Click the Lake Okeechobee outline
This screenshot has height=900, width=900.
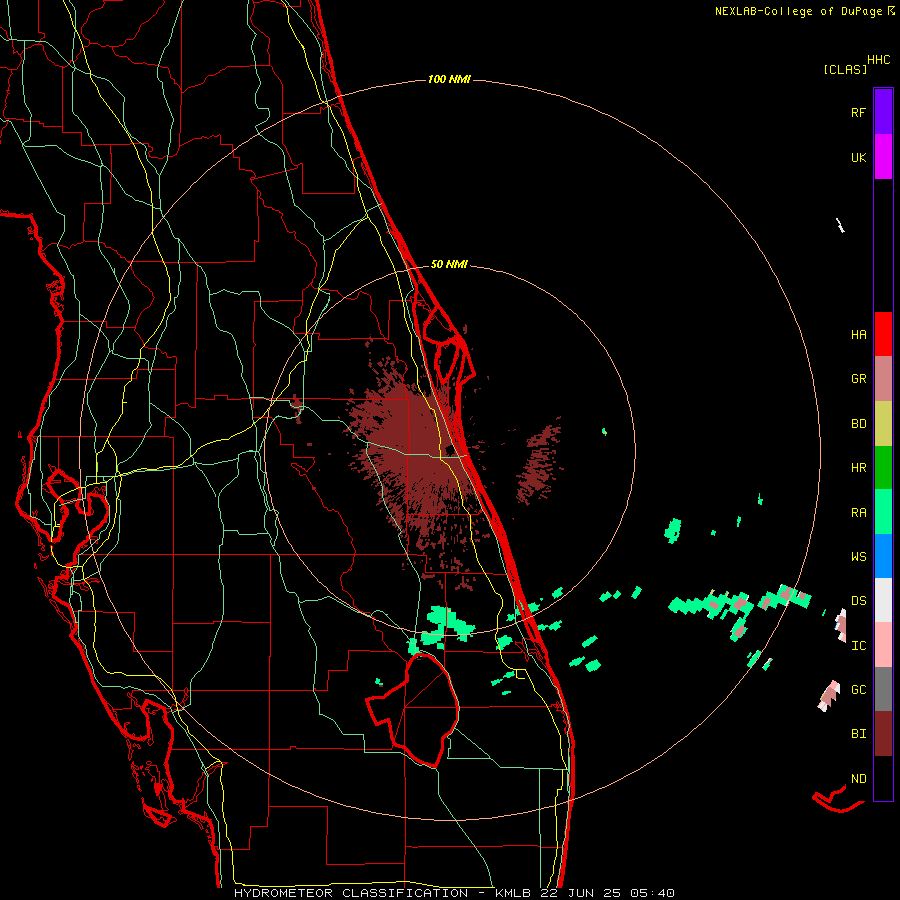click(x=413, y=711)
